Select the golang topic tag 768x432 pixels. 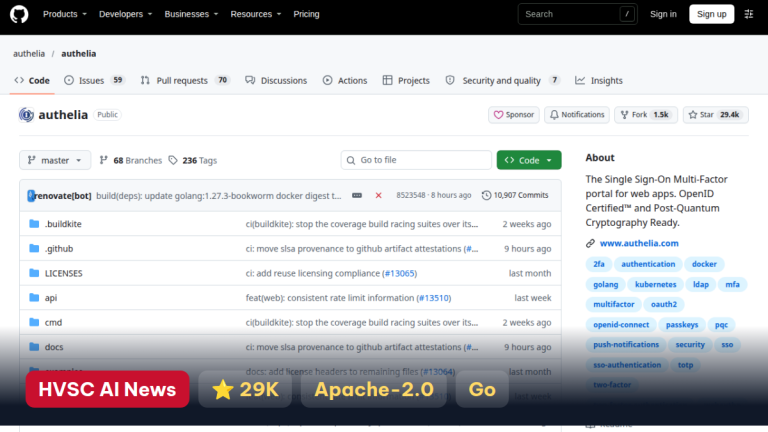[605, 285]
